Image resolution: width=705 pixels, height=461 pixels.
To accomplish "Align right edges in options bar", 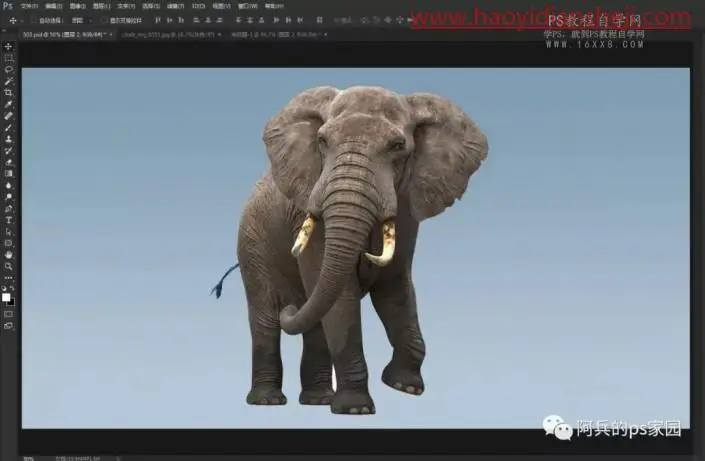I will coord(219,20).
